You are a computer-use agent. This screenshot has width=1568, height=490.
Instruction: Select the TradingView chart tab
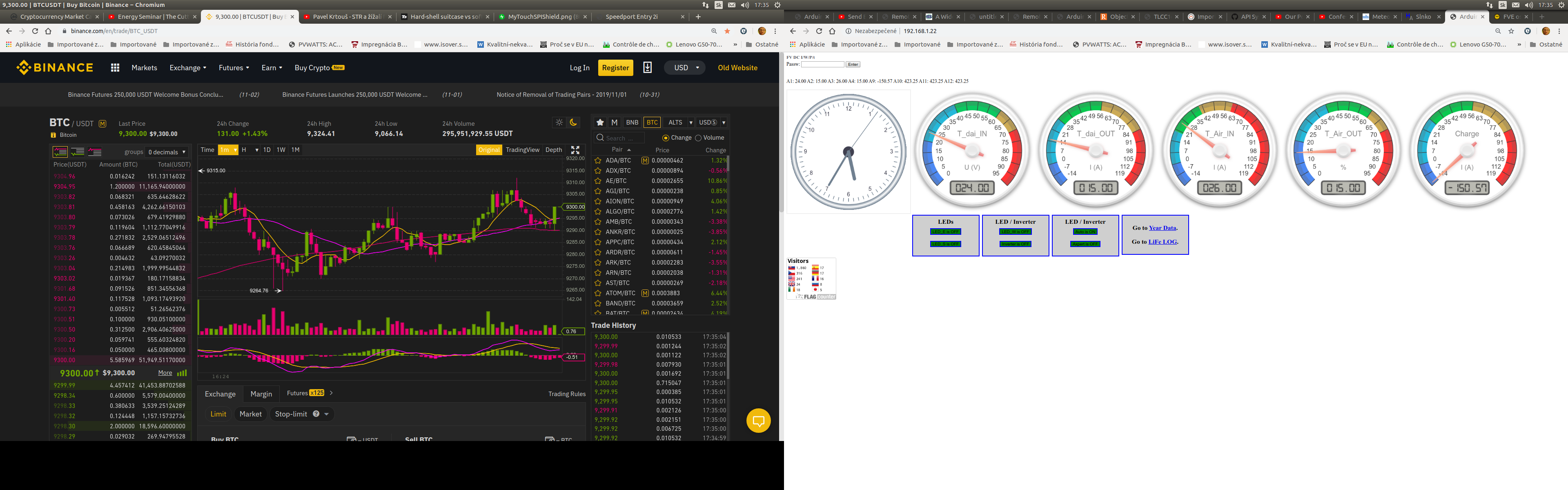(522, 150)
